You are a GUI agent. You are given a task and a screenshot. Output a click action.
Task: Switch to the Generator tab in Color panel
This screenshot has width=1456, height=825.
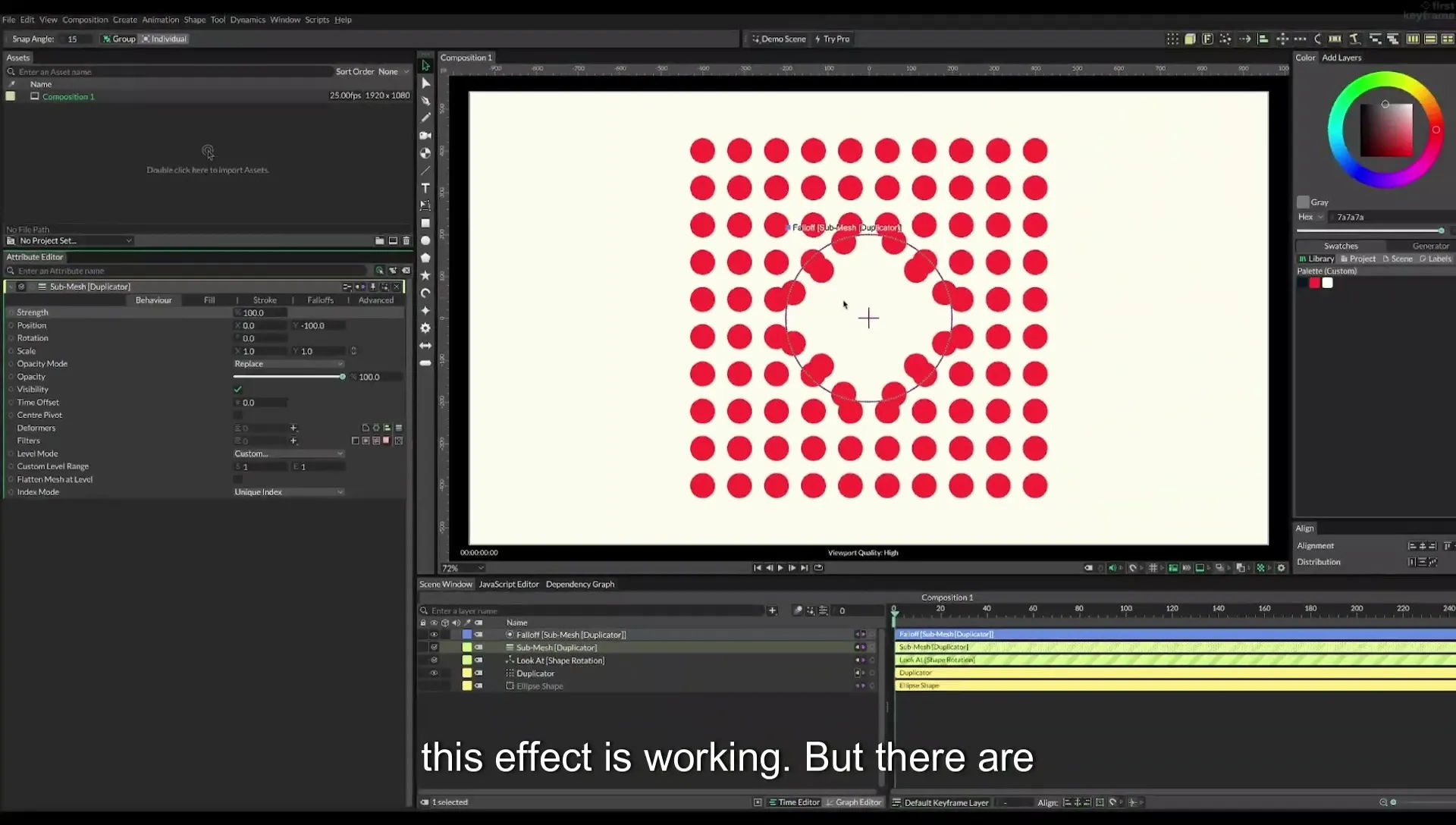coord(1430,246)
